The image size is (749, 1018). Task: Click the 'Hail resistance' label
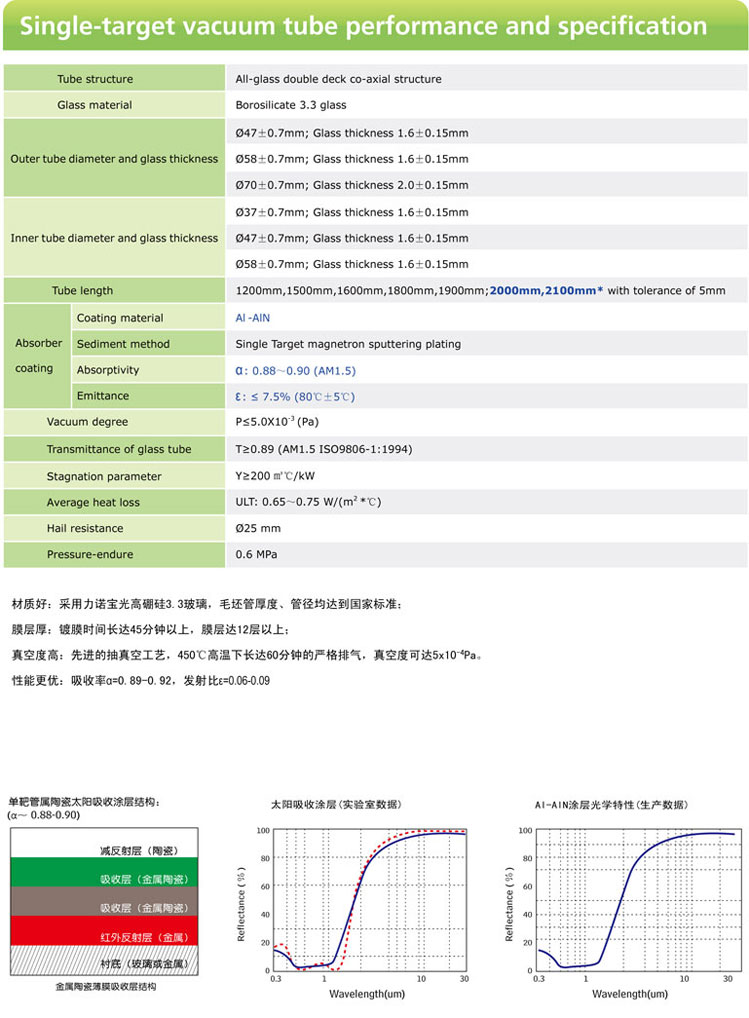tap(84, 528)
